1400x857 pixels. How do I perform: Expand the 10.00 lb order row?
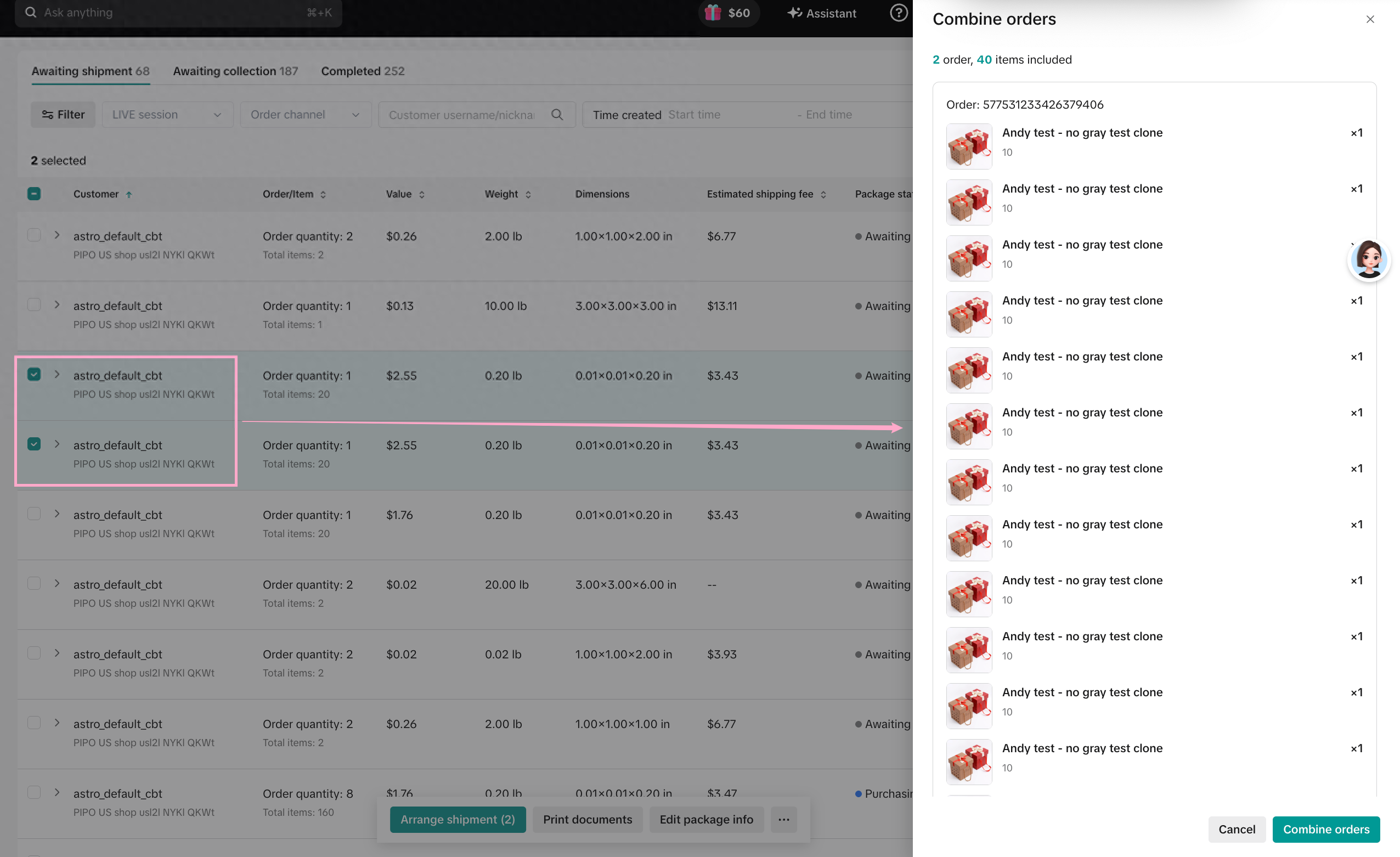tap(57, 305)
